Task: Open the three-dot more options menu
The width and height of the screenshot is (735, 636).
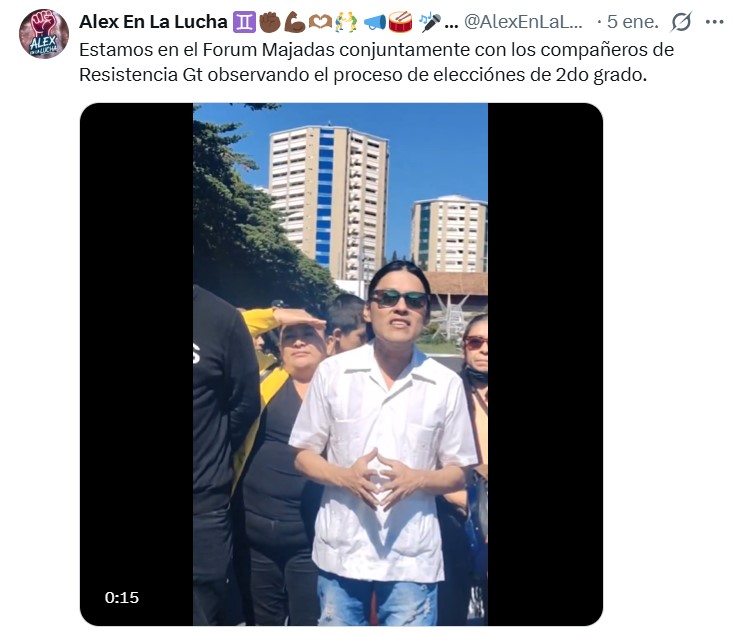Action: tap(714, 22)
